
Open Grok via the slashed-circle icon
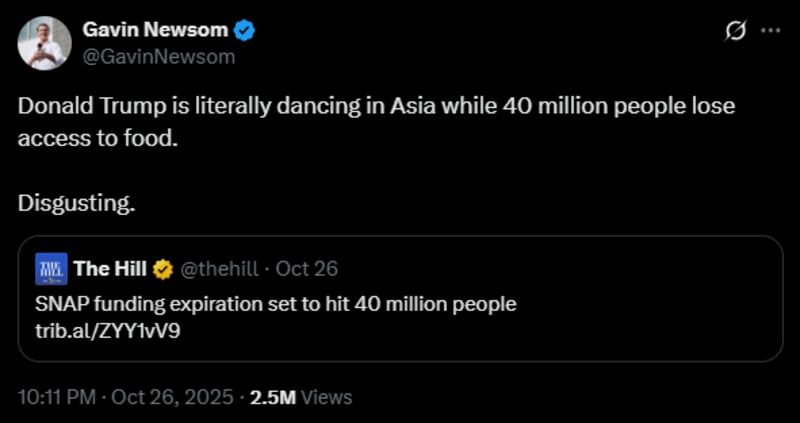[735, 32]
